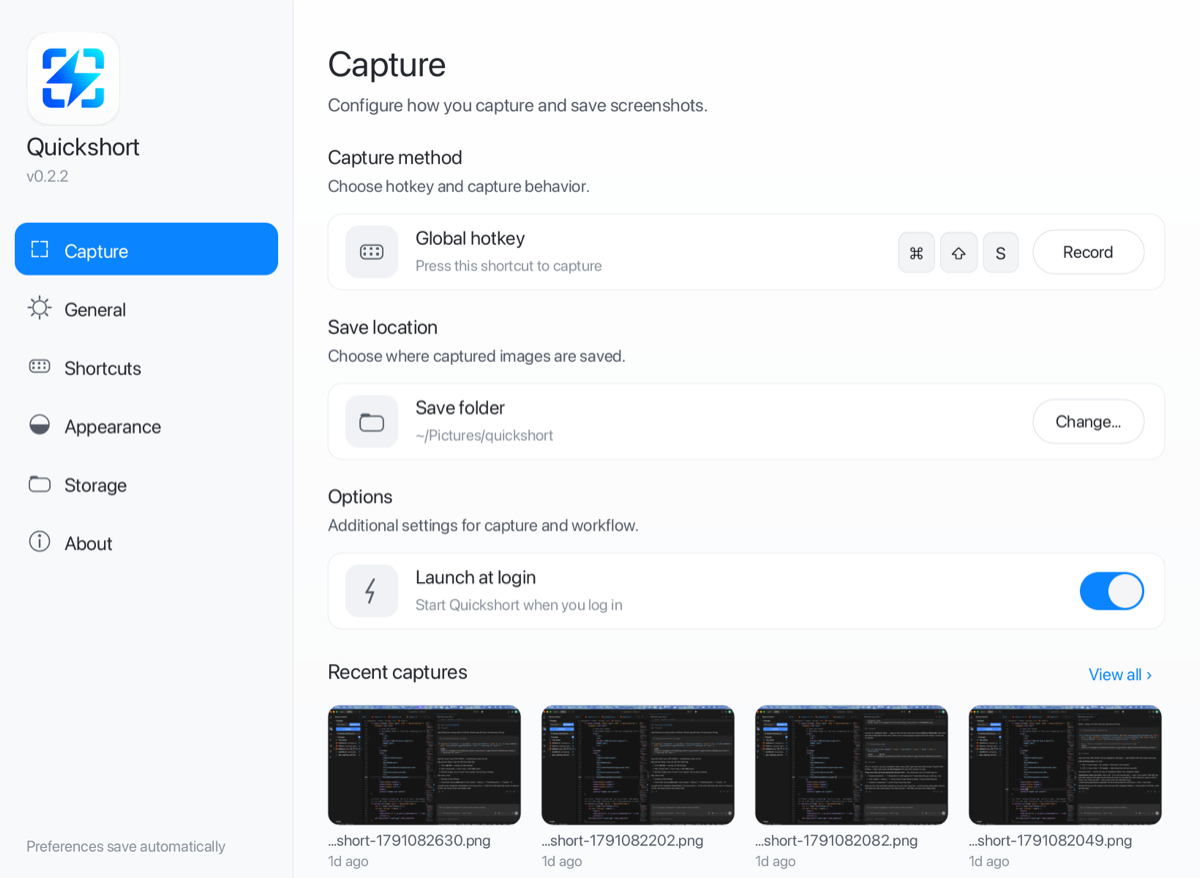Click the Shortcuts keyboard icon in sidebar
The image size is (1200, 878).
click(x=40, y=366)
